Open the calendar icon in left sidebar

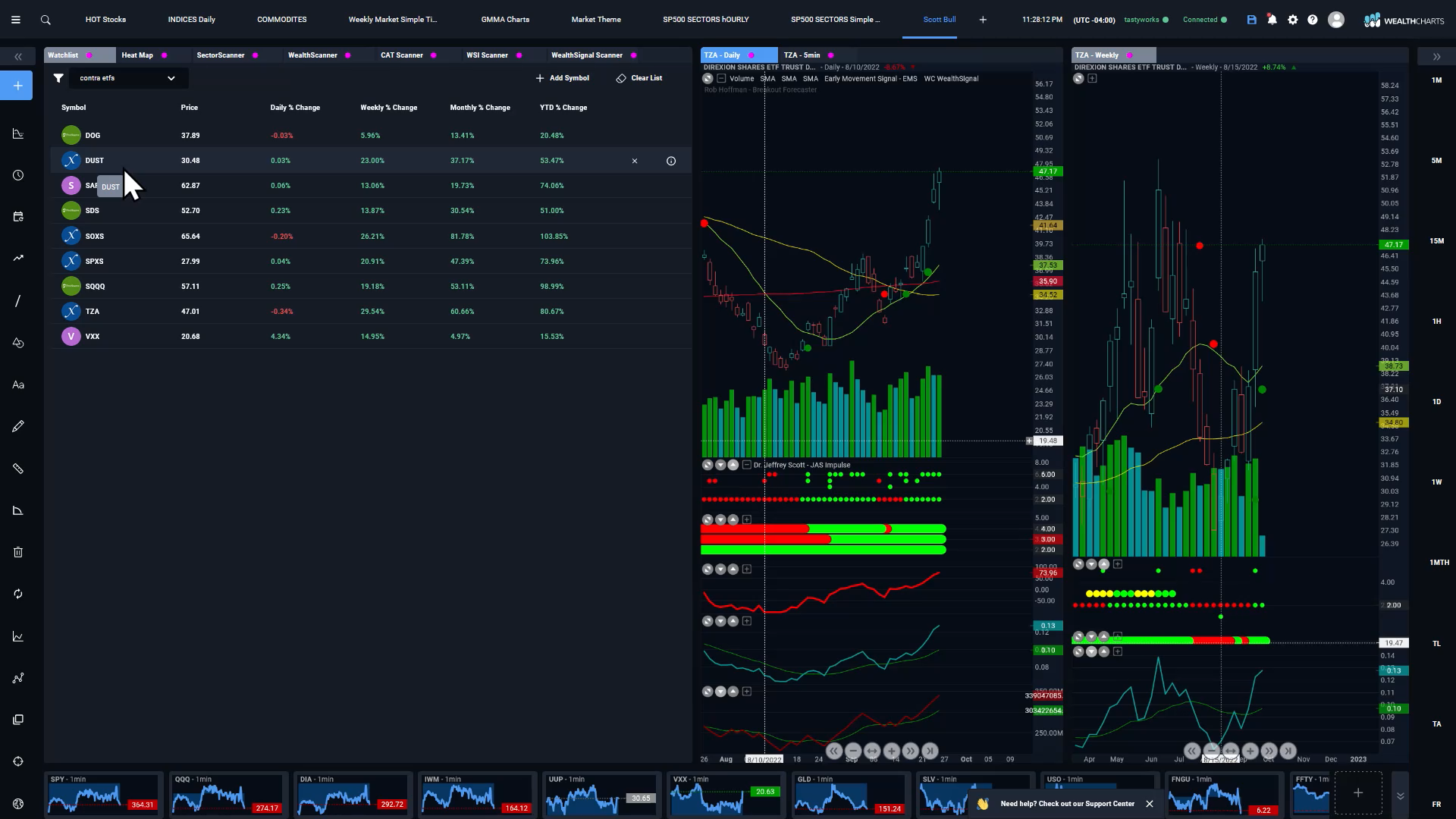coord(18,217)
